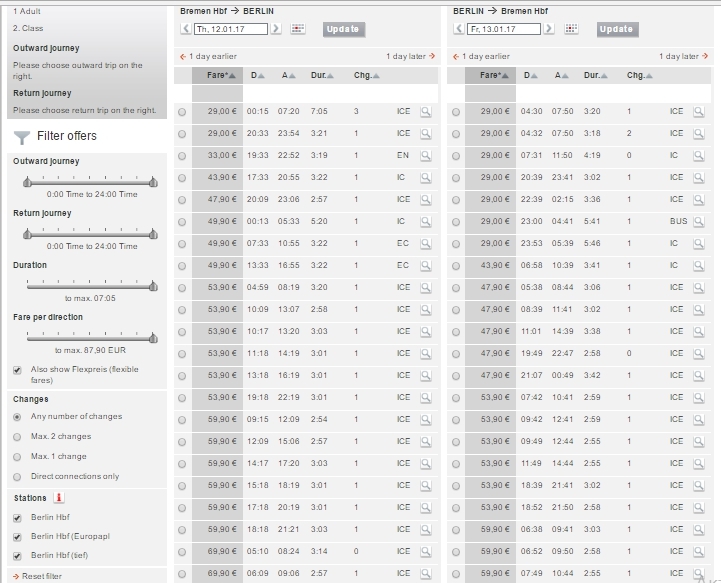Go to next day for outward date
This screenshot has height=583, width=721.
[x=276, y=29]
